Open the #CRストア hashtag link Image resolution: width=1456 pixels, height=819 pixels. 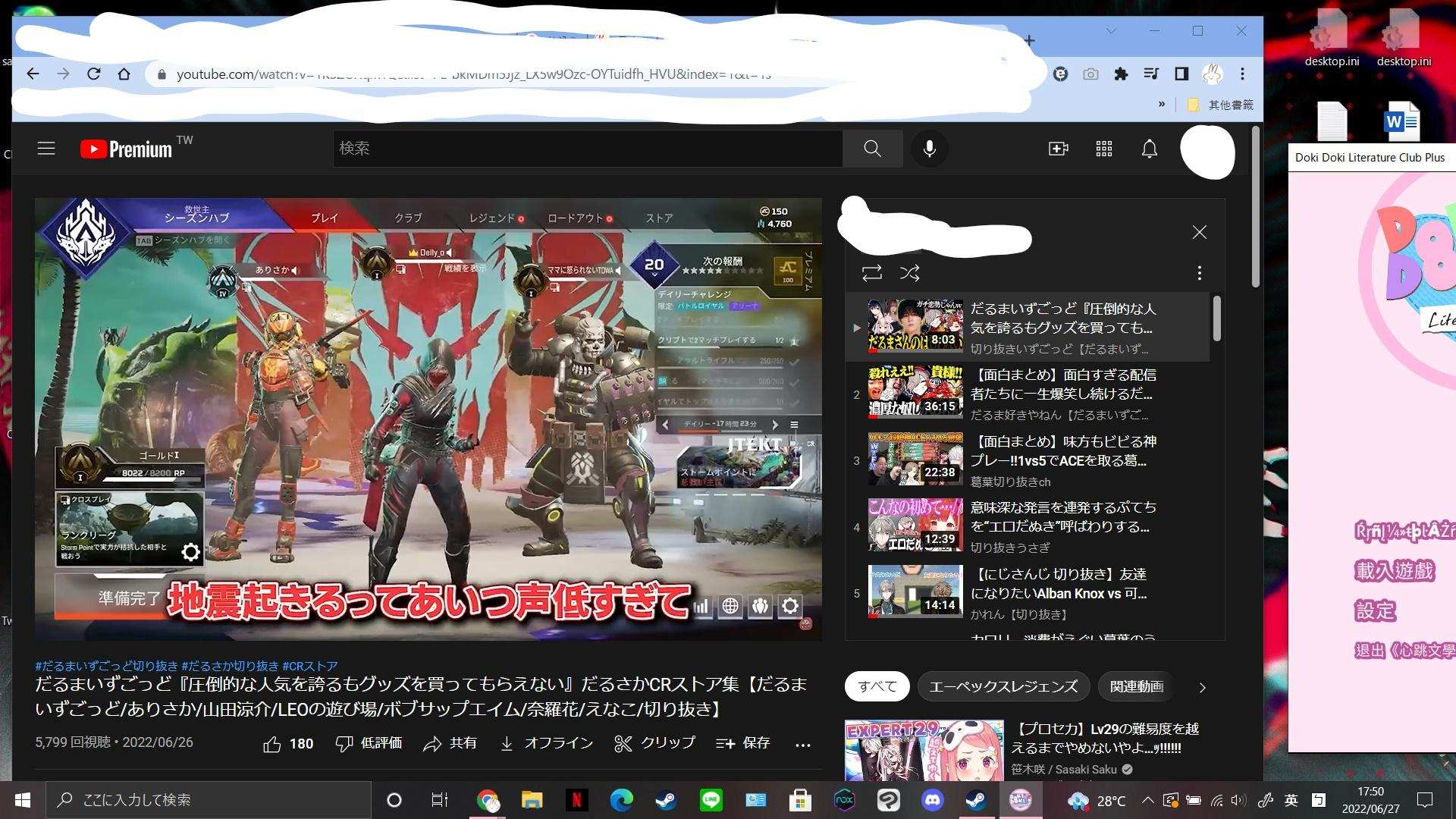(309, 666)
